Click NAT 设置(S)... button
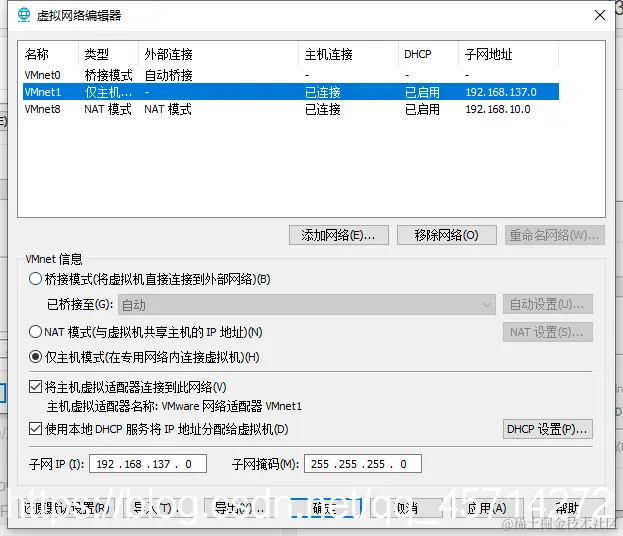Image resolution: width=623 pixels, height=536 pixels. coord(548,332)
